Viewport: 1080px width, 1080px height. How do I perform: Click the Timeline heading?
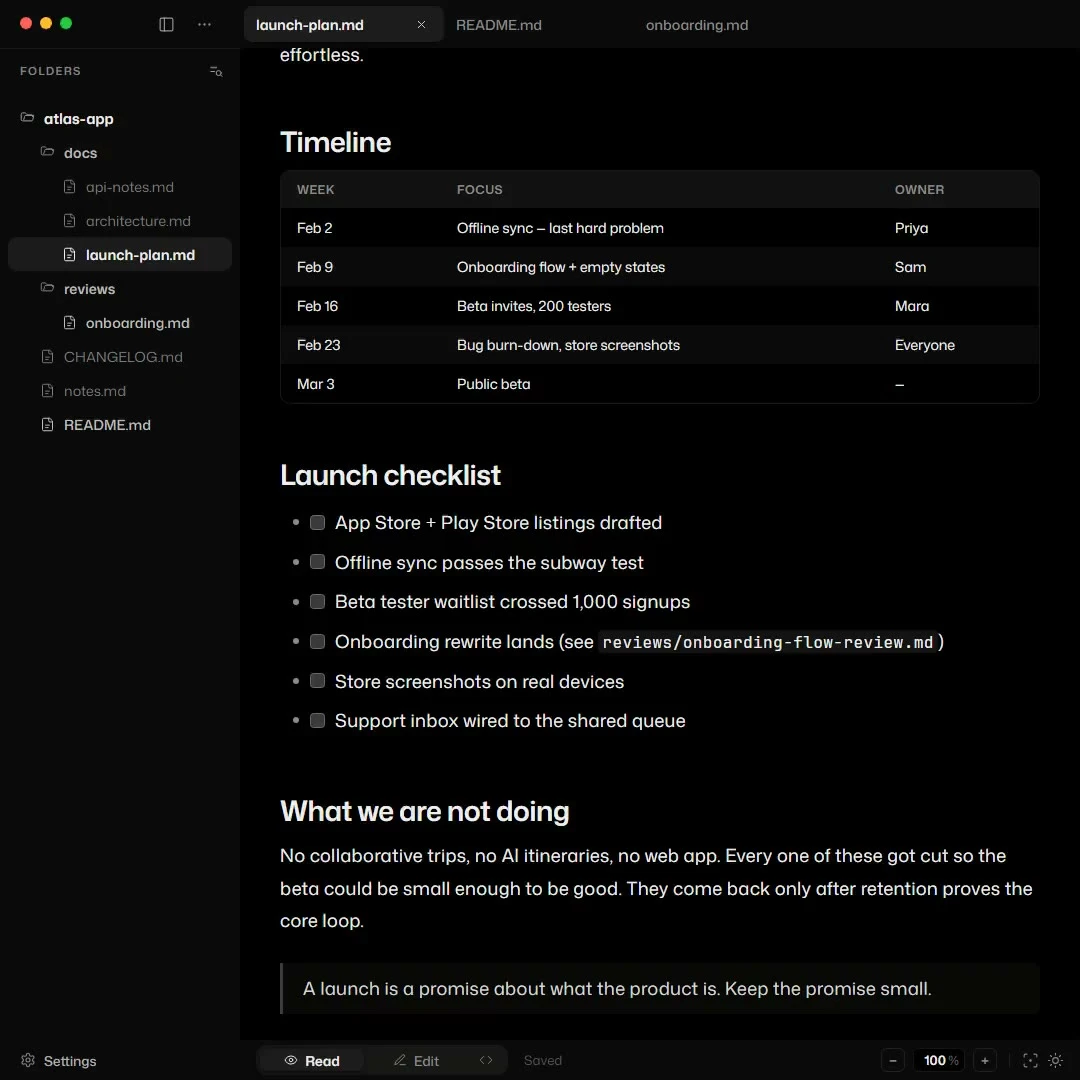[335, 143]
